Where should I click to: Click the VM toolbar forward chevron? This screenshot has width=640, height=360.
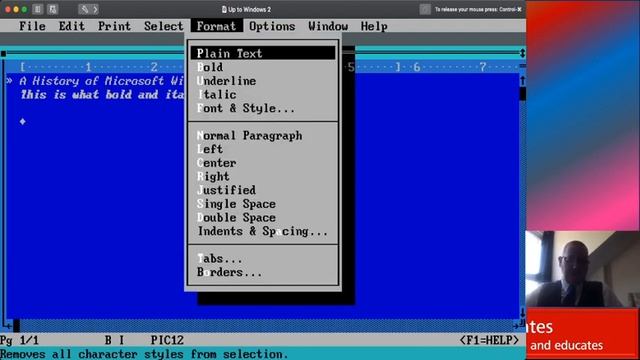[95, 9]
